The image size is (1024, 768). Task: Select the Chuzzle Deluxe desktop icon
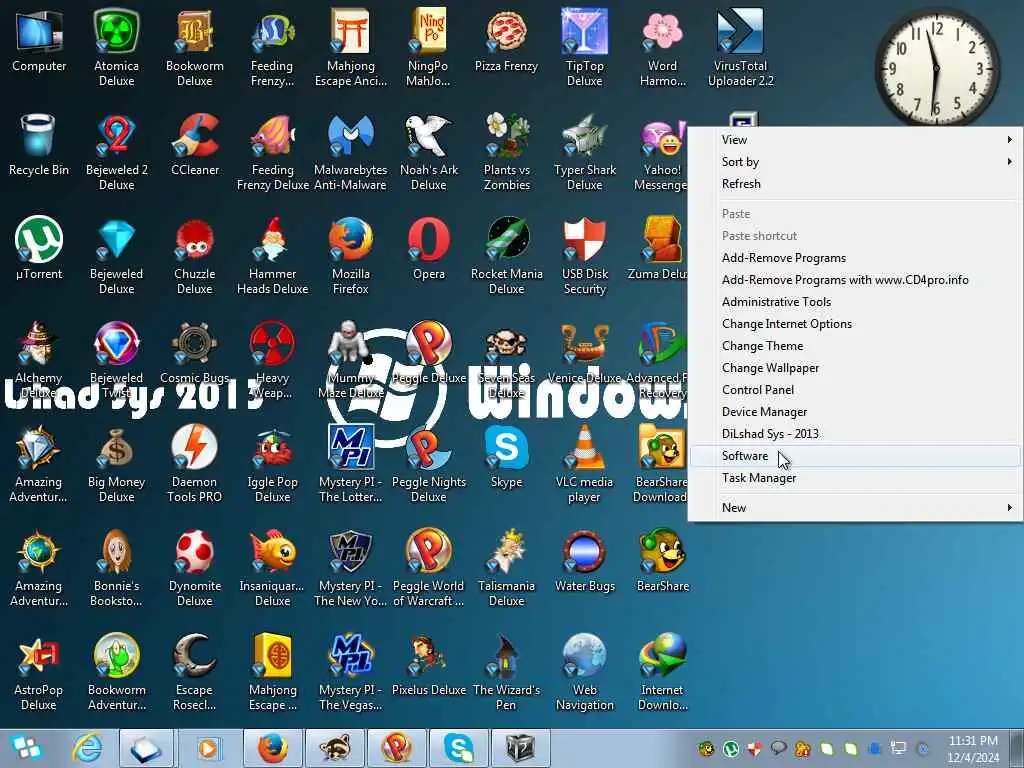[x=195, y=255]
